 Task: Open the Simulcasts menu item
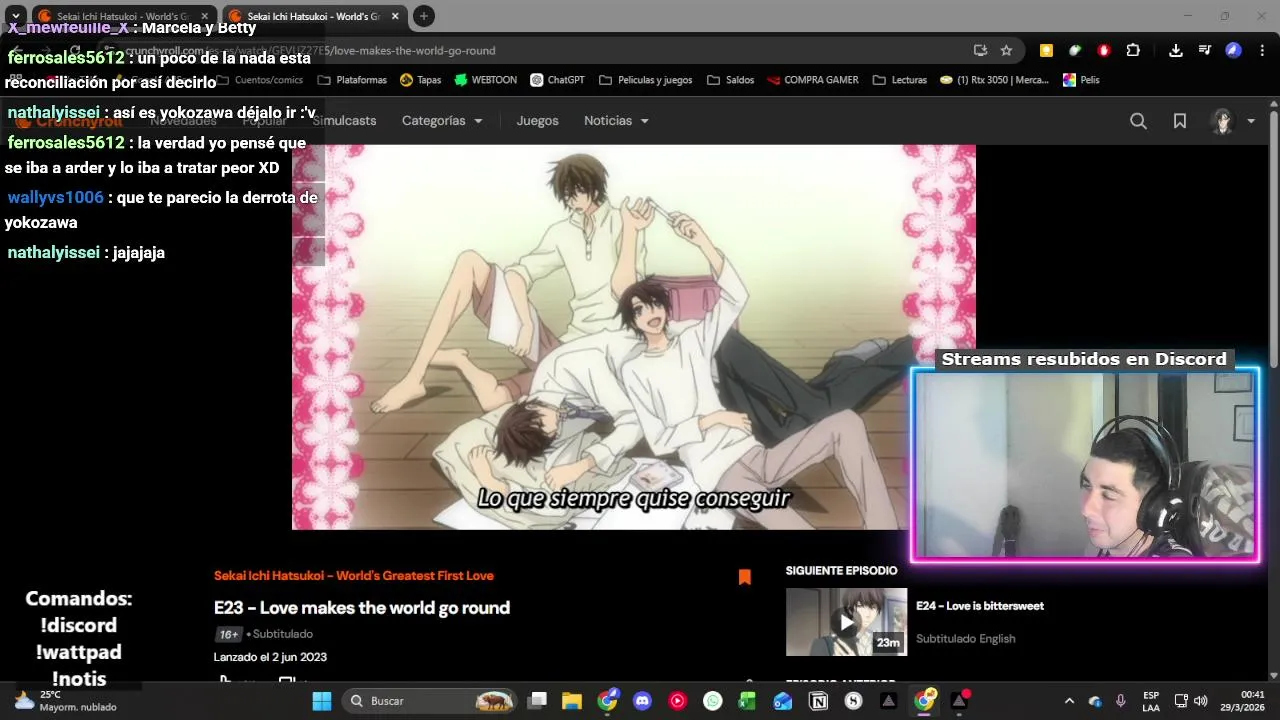point(344,121)
